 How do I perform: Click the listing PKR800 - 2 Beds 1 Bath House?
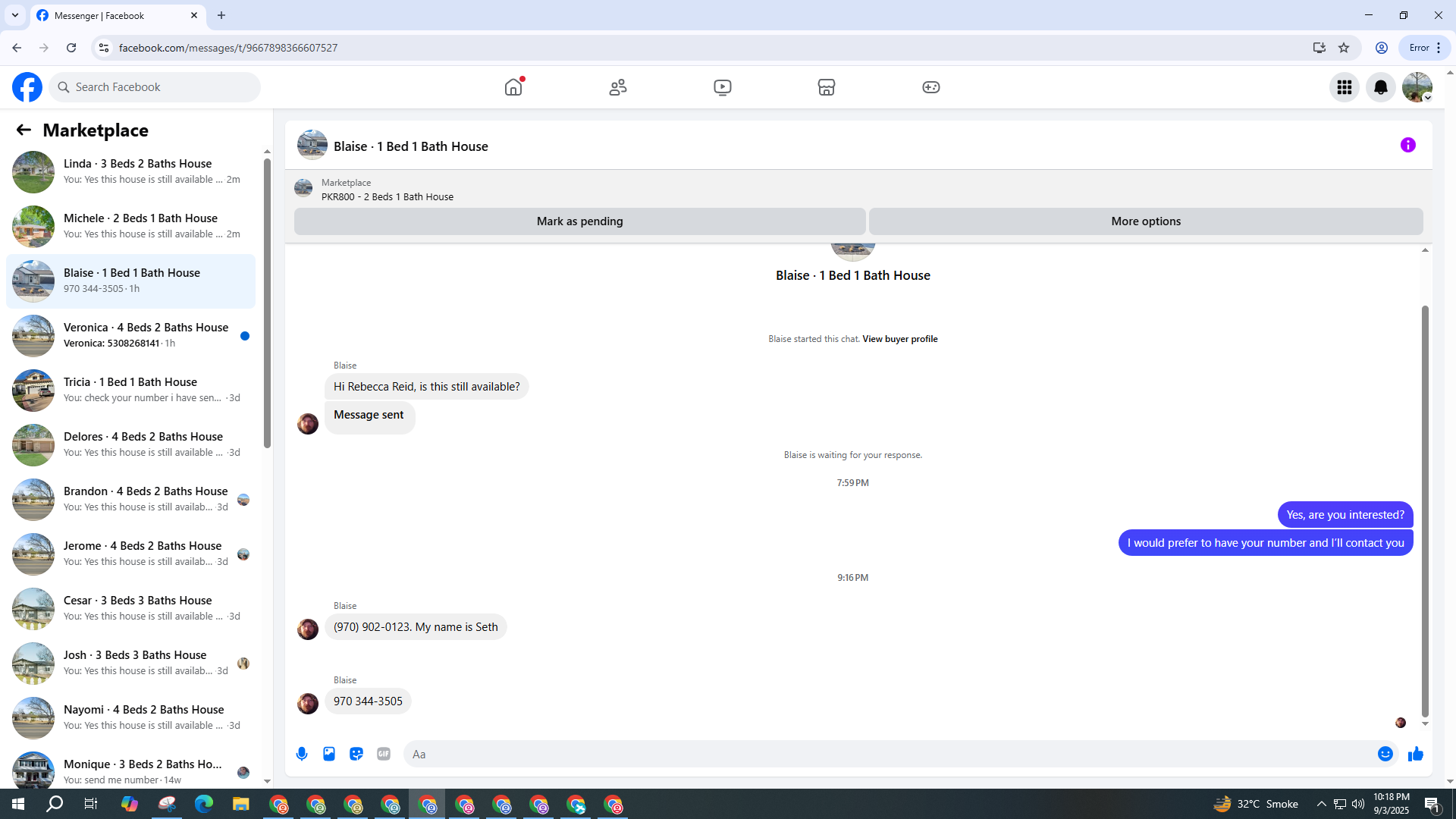click(x=388, y=197)
